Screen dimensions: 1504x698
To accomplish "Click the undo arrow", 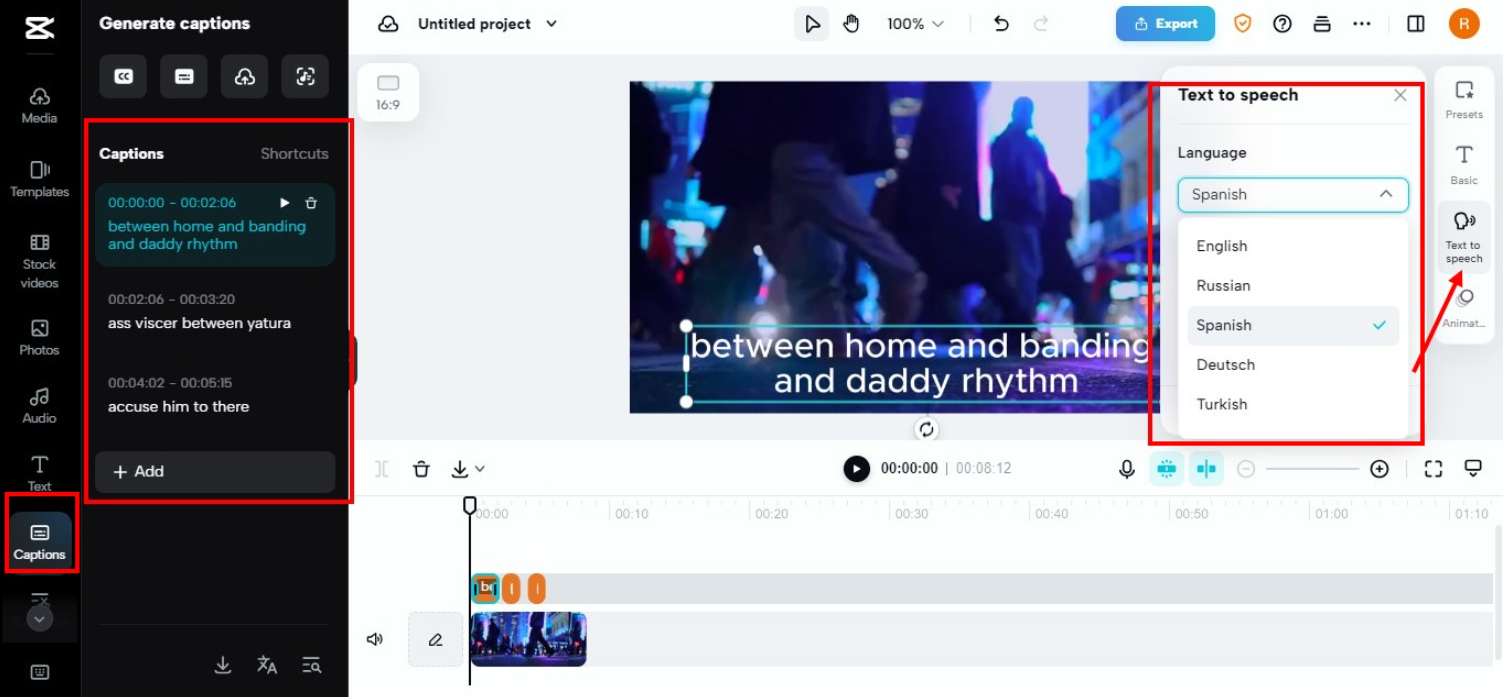I will (1001, 24).
